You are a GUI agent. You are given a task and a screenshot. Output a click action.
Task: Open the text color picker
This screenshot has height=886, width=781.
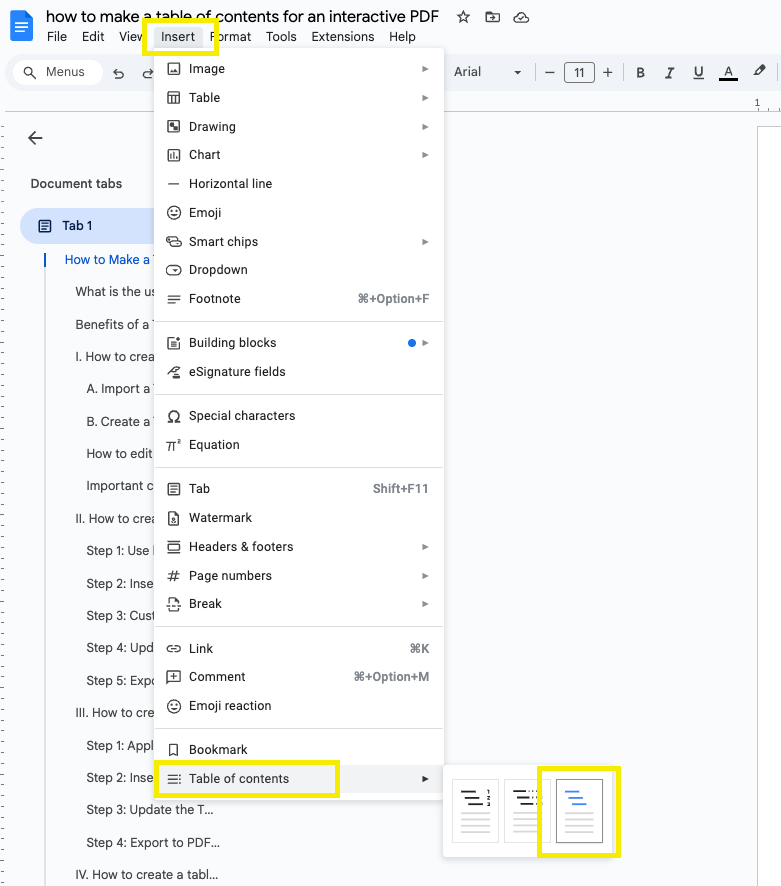728,72
